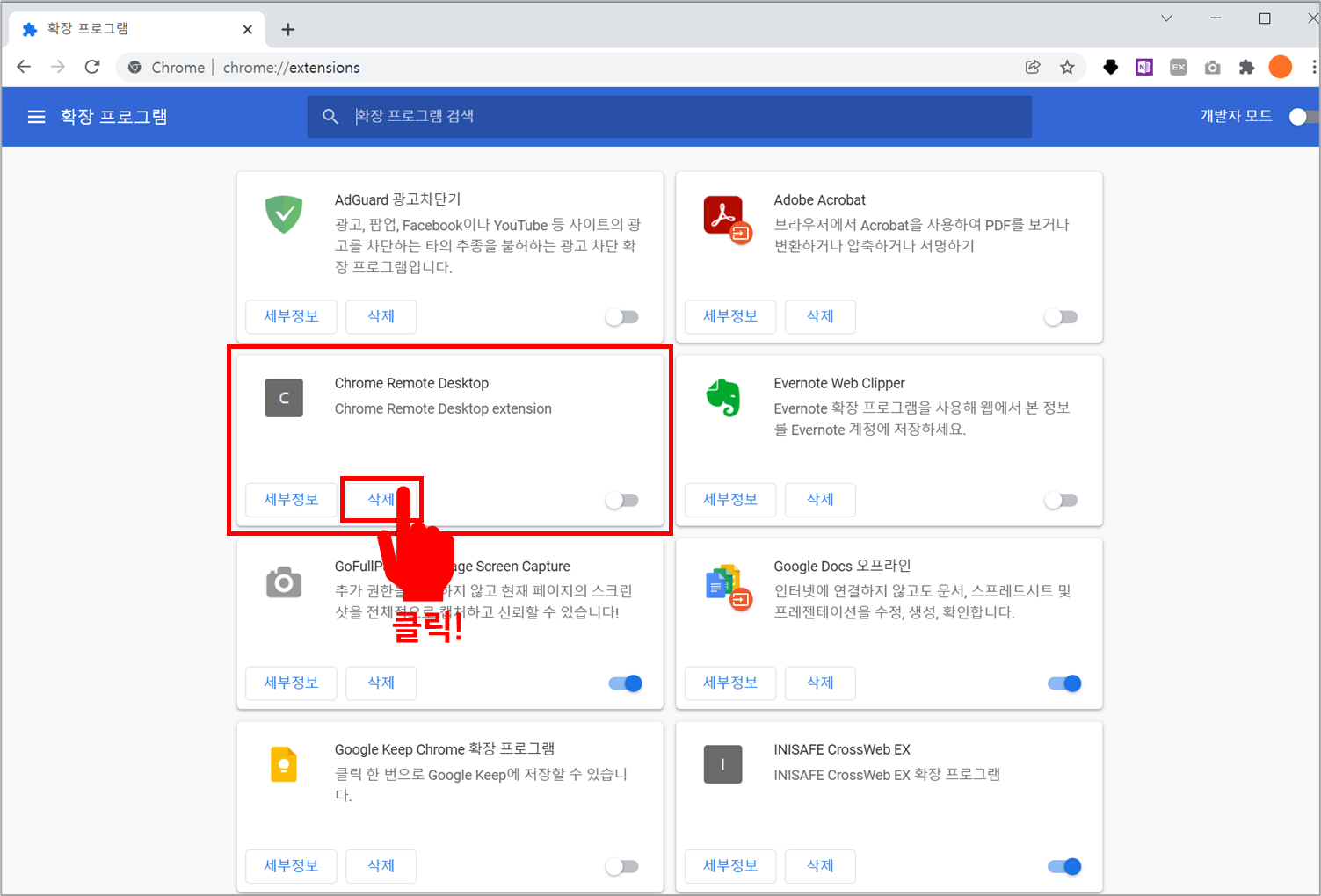Open 세부정보 for GoFullPage

[291, 683]
